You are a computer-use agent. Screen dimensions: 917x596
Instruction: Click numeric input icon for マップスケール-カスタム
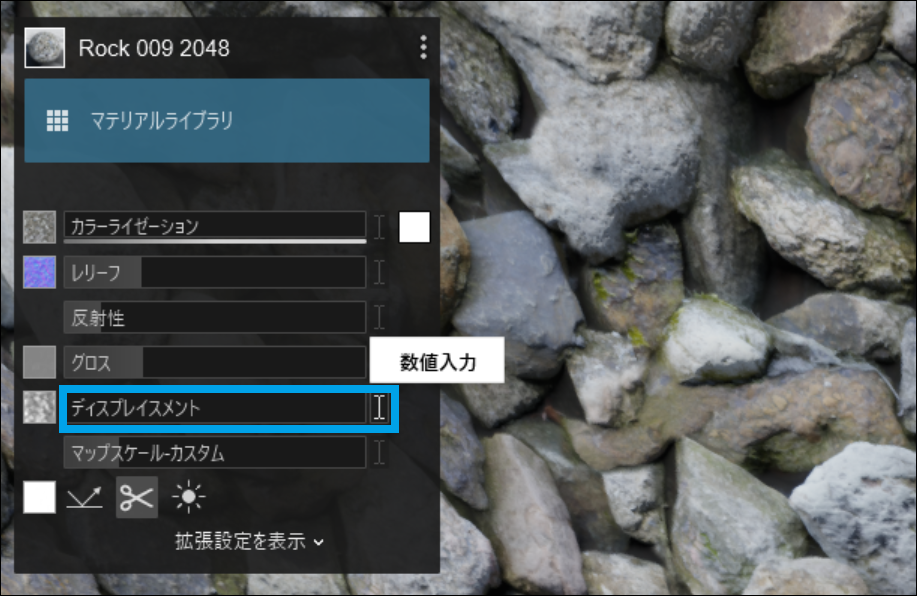pyautogui.click(x=380, y=453)
